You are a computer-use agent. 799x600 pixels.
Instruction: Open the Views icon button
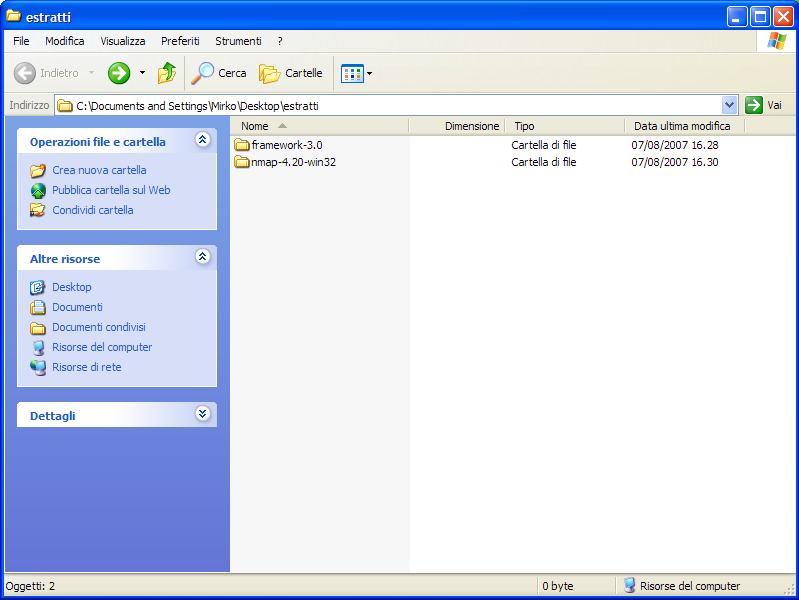tap(352, 73)
